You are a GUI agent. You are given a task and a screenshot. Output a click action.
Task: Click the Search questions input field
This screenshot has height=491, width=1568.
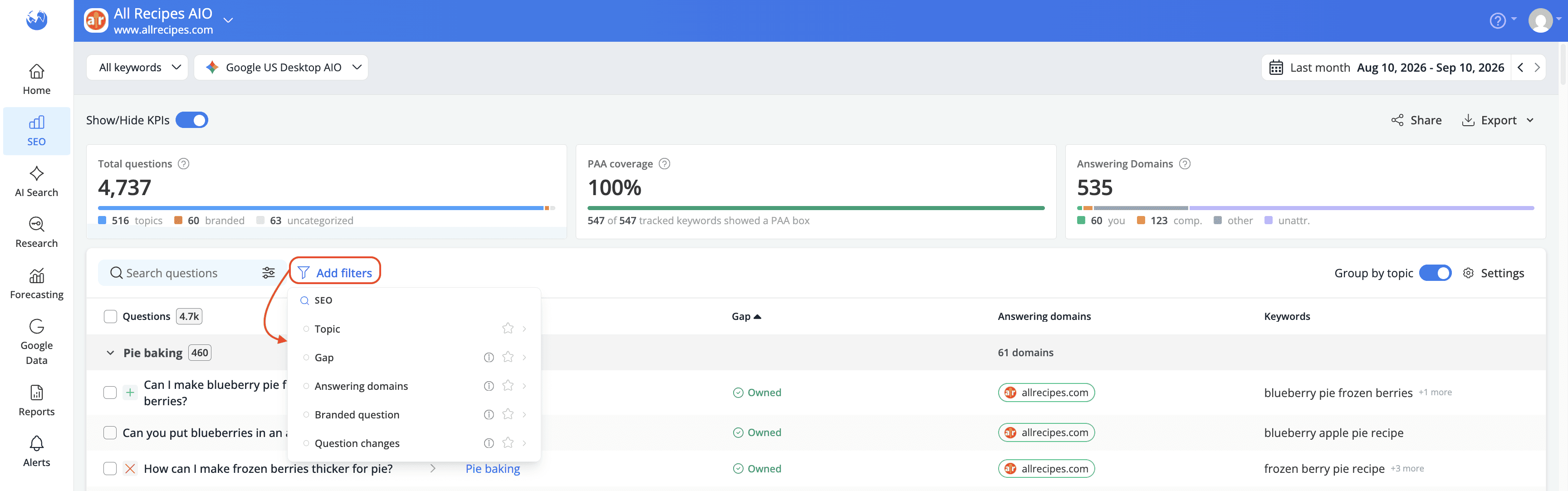(192, 273)
